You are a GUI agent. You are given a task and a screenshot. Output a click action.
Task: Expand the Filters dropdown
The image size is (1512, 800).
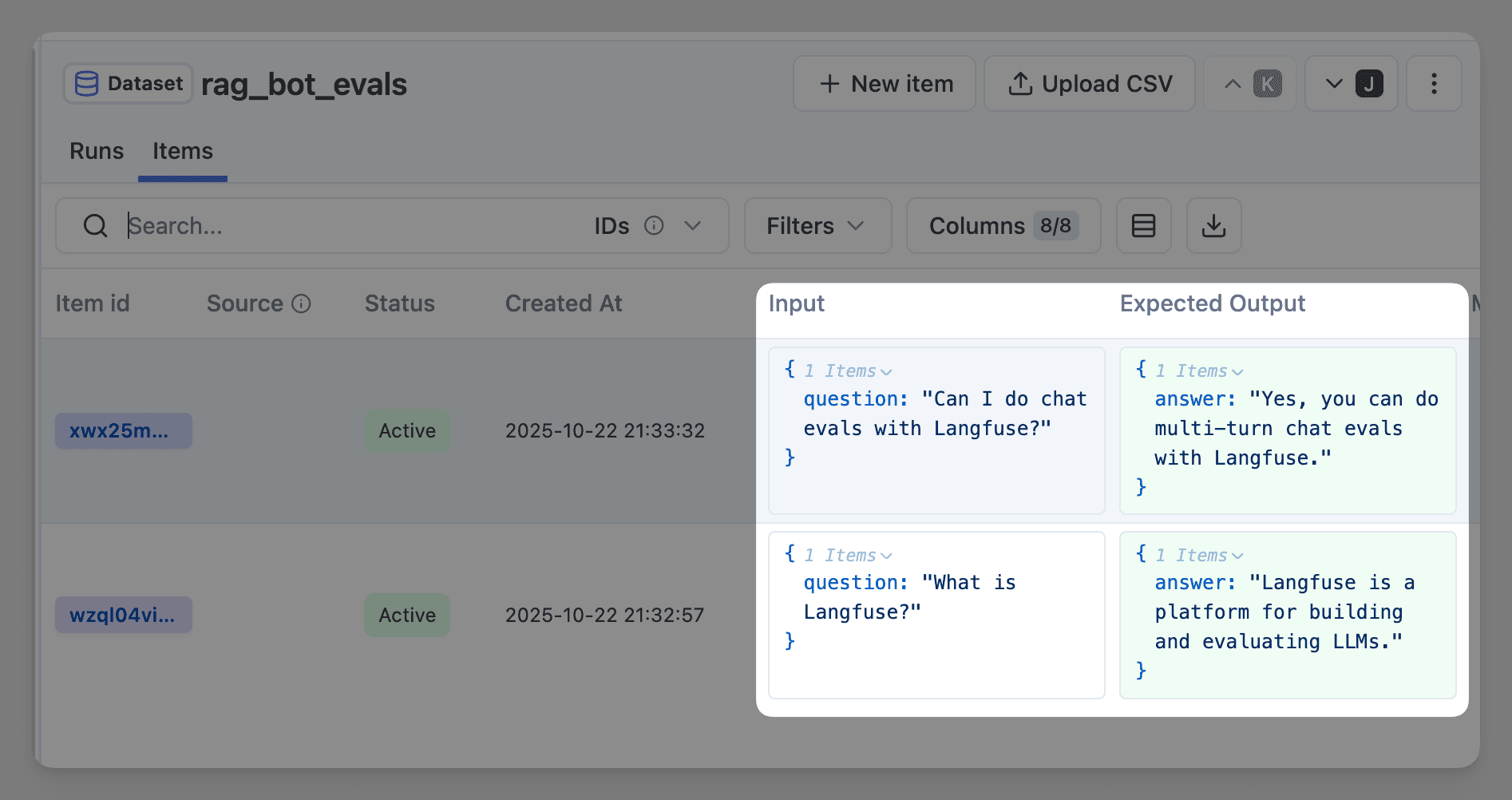pos(817,226)
